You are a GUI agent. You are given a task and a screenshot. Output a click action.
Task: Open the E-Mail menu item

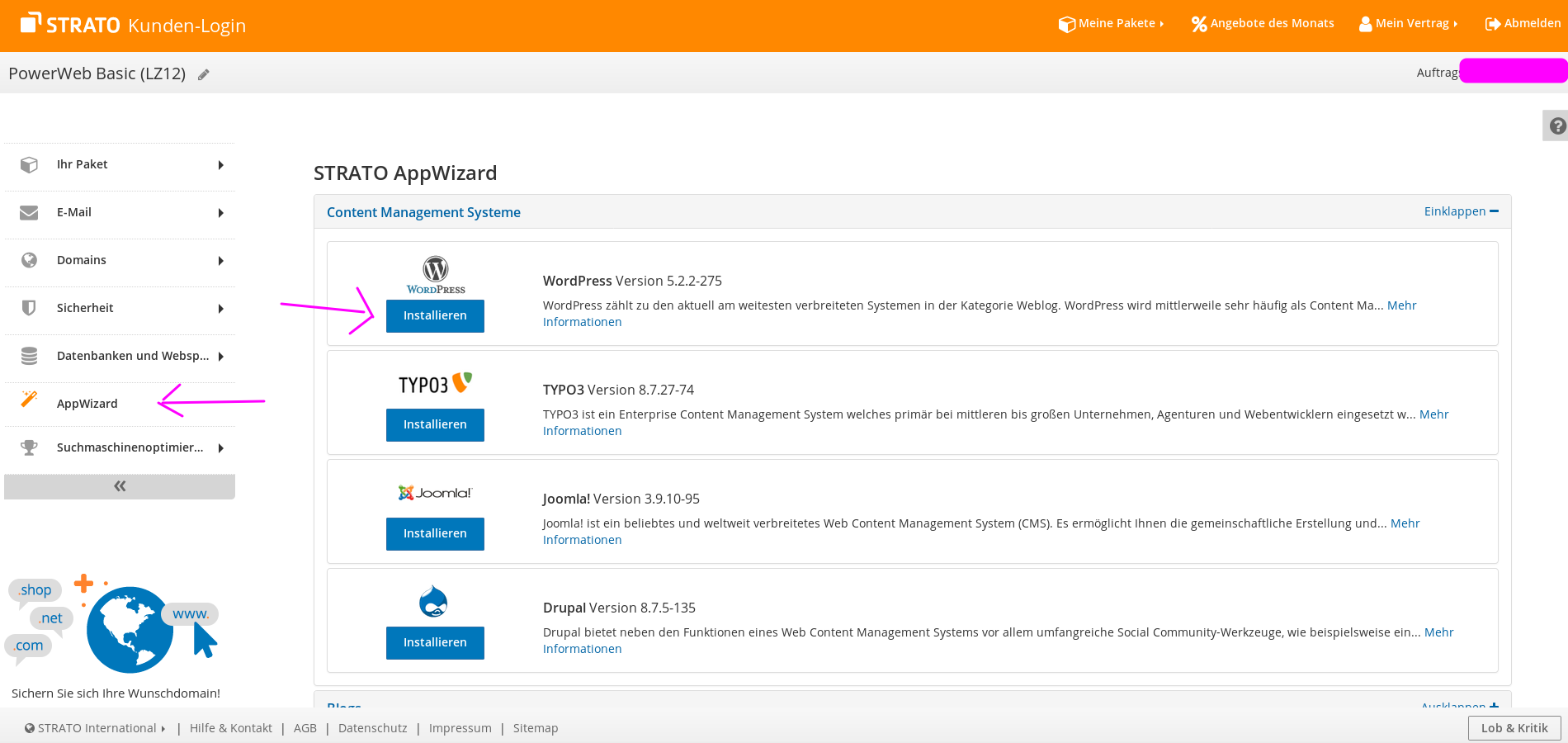click(120, 213)
